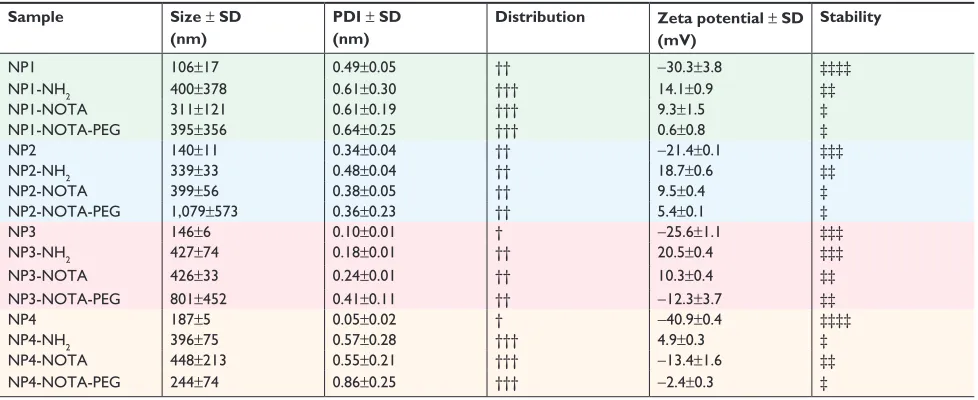Select the Stability column header
This screenshot has height=400, width=978.
(x=850, y=17)
